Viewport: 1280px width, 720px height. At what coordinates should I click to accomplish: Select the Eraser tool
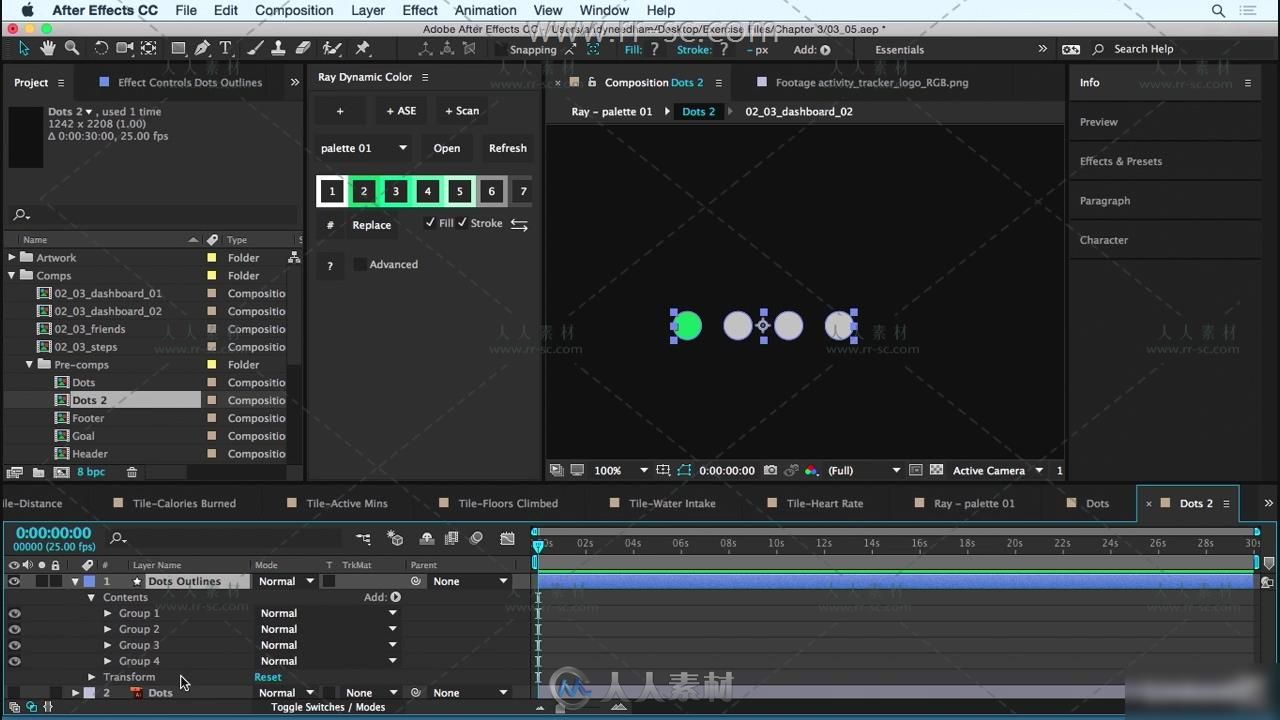pos(302,48)
